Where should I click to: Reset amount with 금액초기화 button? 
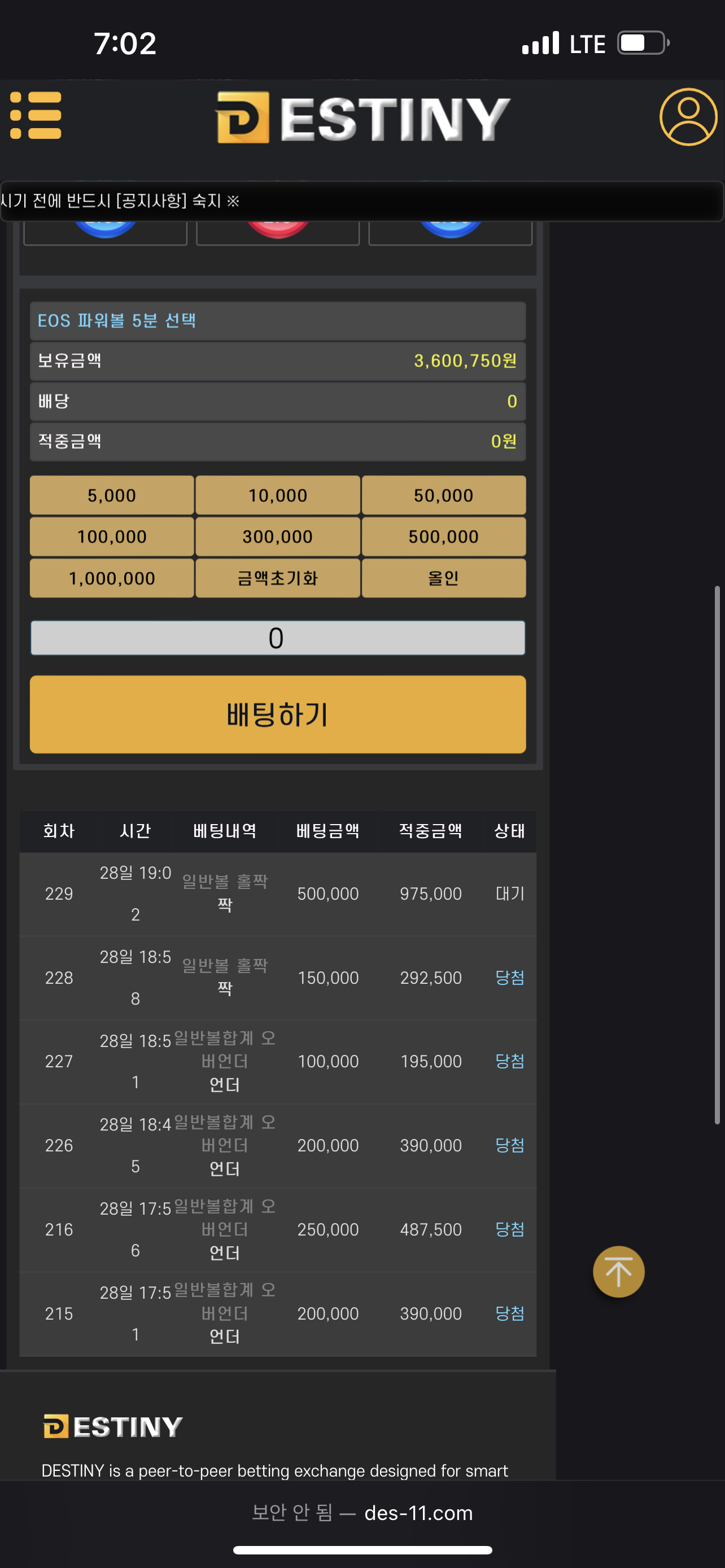[x=278, y=577]
